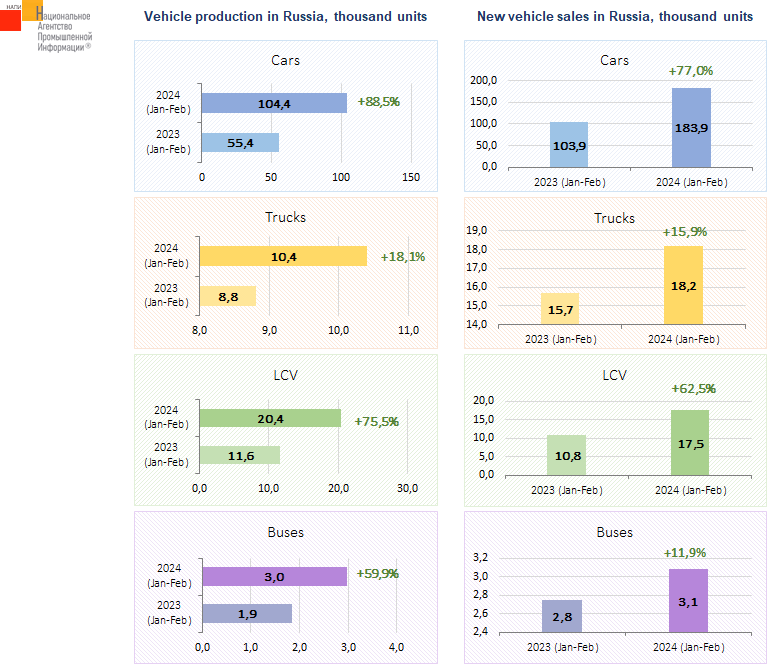Click the +88,5% growth label for Cars production
Image resolution: width=778 pixels, height=669 pixels.
pyautogui.click(x=378, y=102)
